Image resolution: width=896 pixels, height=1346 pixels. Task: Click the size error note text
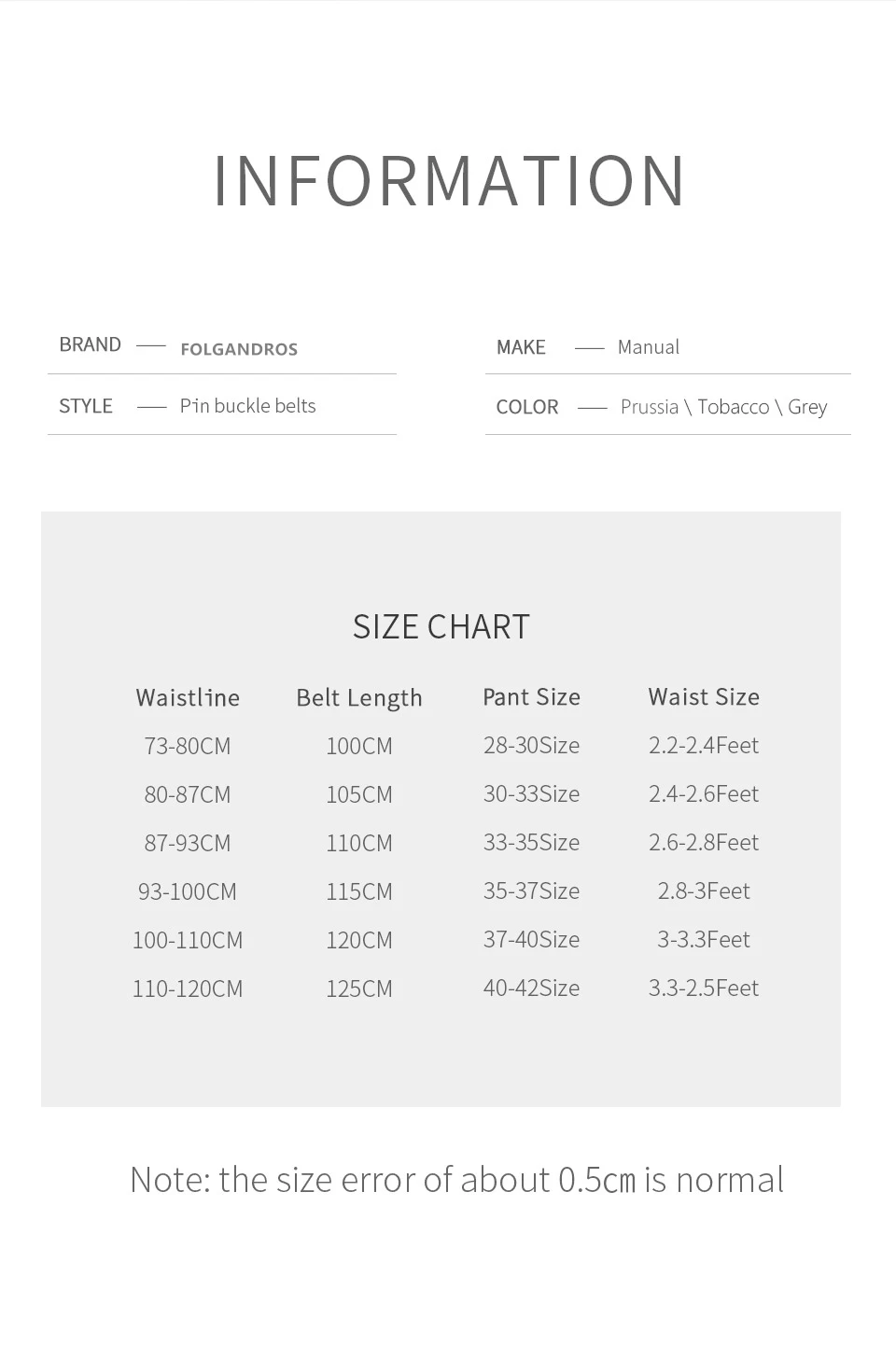pos(457,1180)
